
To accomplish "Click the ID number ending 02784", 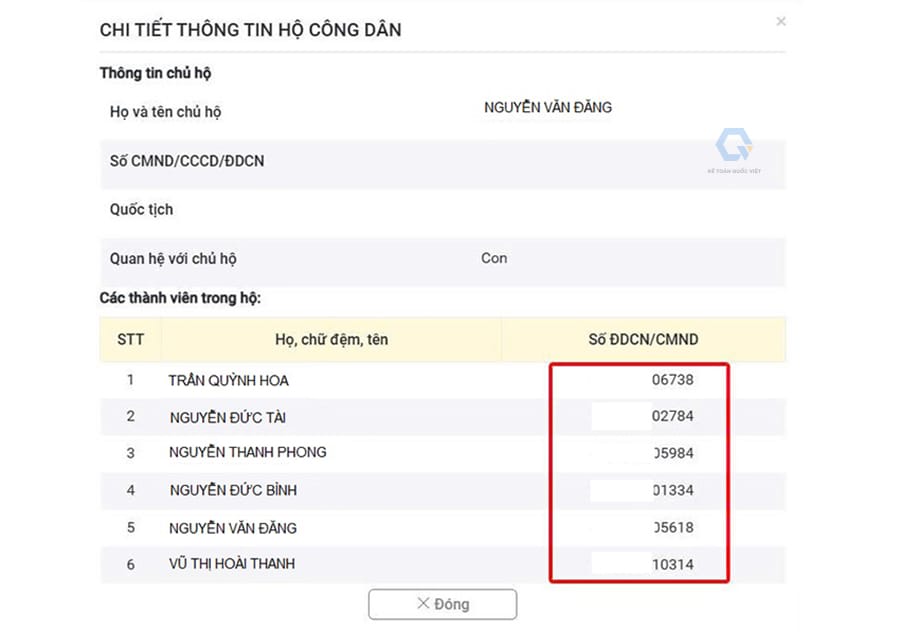I will point(672,416).
